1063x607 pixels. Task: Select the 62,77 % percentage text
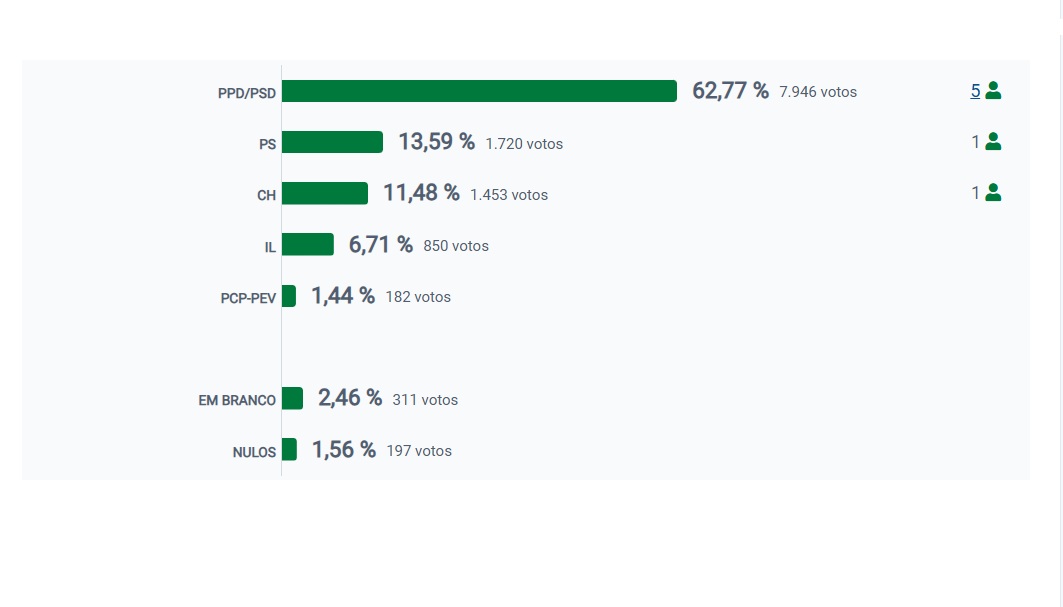730,91
